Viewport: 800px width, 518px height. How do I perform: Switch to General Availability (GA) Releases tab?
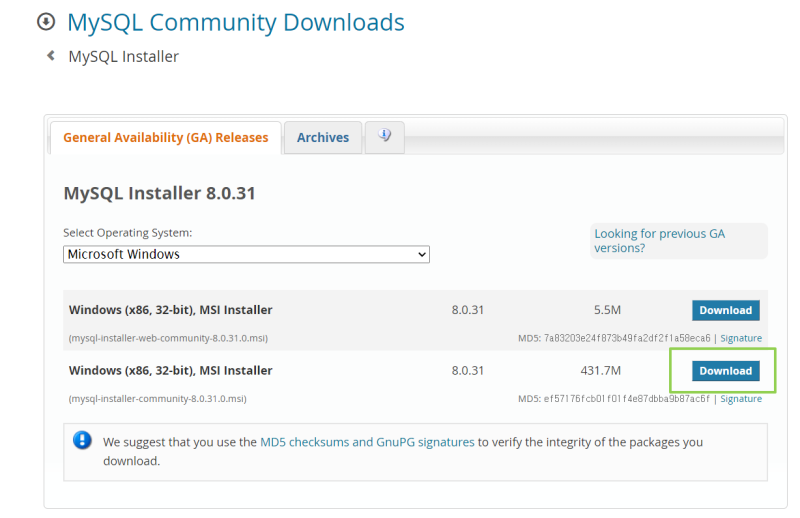165,137
